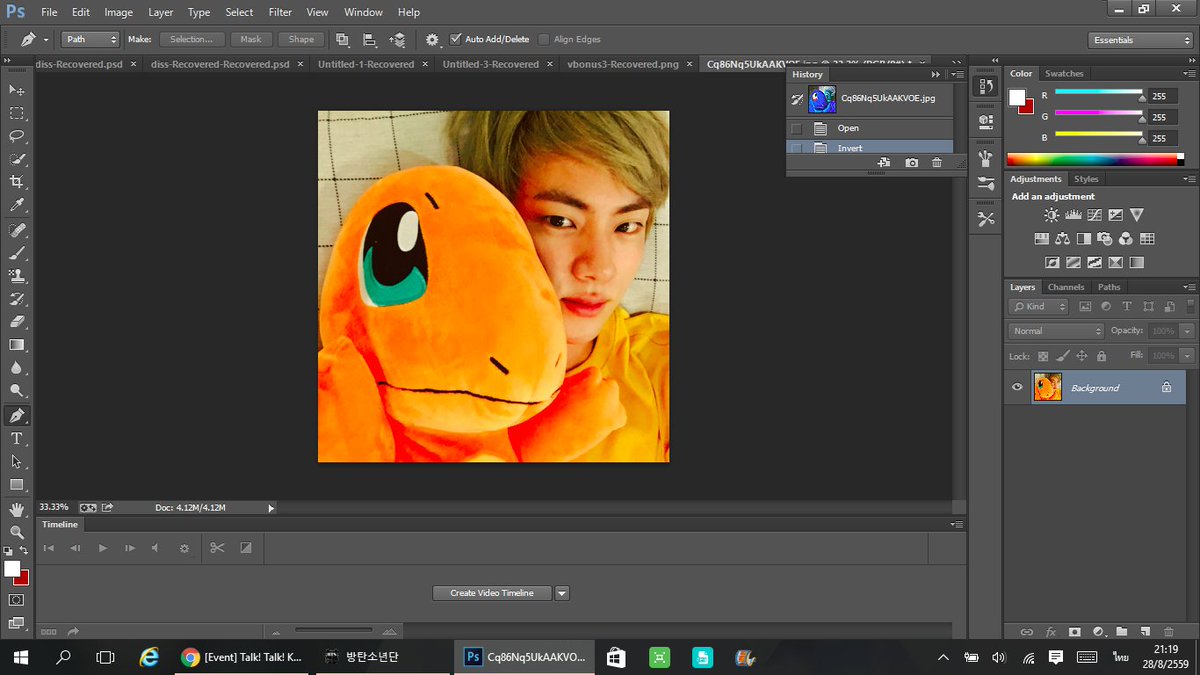
Task: Open the Path mode dropdown
Action: point(91,40)
